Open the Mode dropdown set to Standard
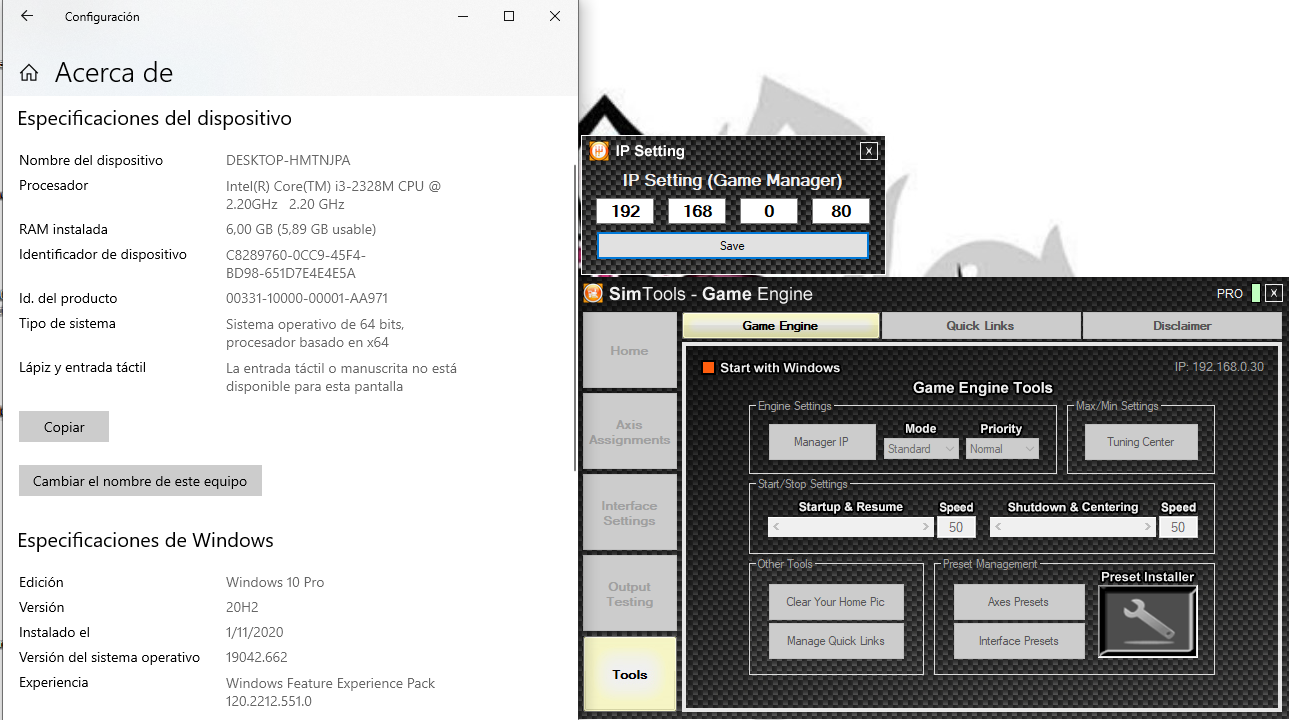This screenshot has height=720, width=1289. click(x=921, y=449)
